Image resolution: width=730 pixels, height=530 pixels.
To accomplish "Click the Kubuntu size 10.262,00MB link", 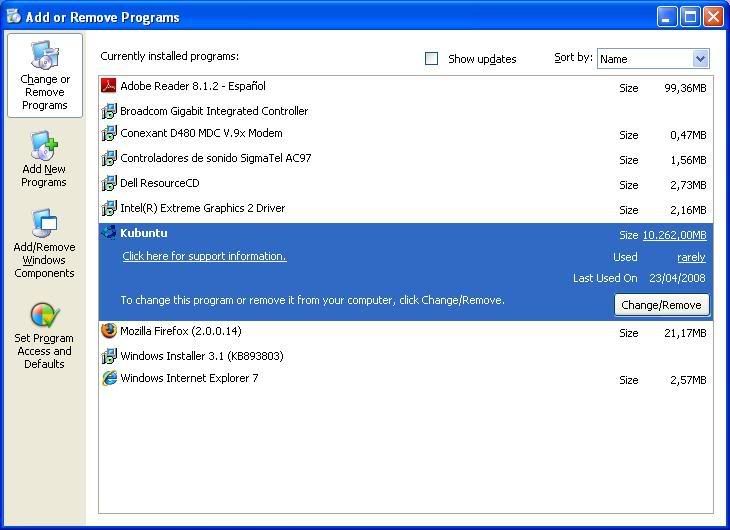I will [x=675, y=235].
